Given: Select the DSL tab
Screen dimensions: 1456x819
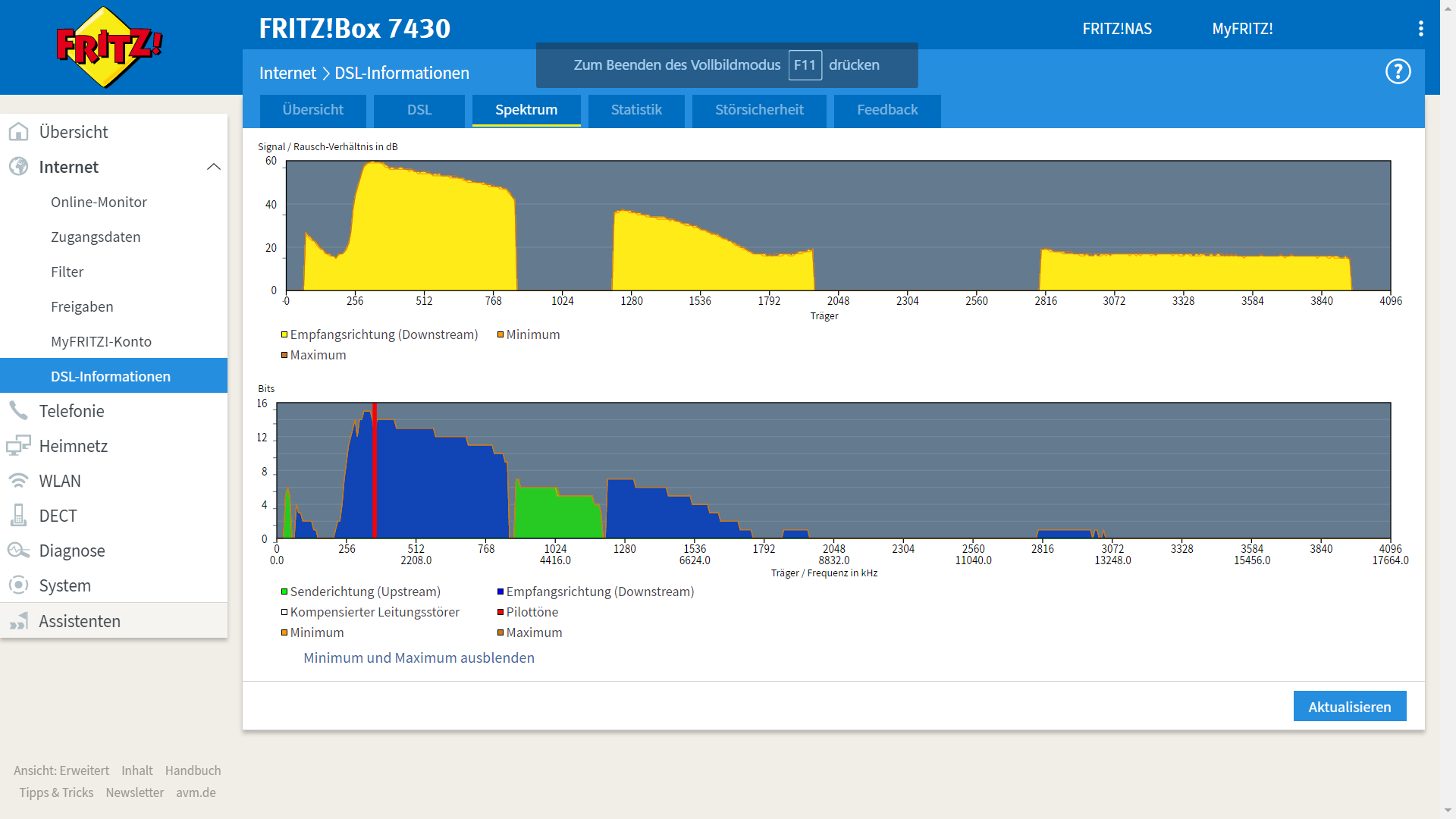Looking at the screenshot, I should tap(419, 110).
